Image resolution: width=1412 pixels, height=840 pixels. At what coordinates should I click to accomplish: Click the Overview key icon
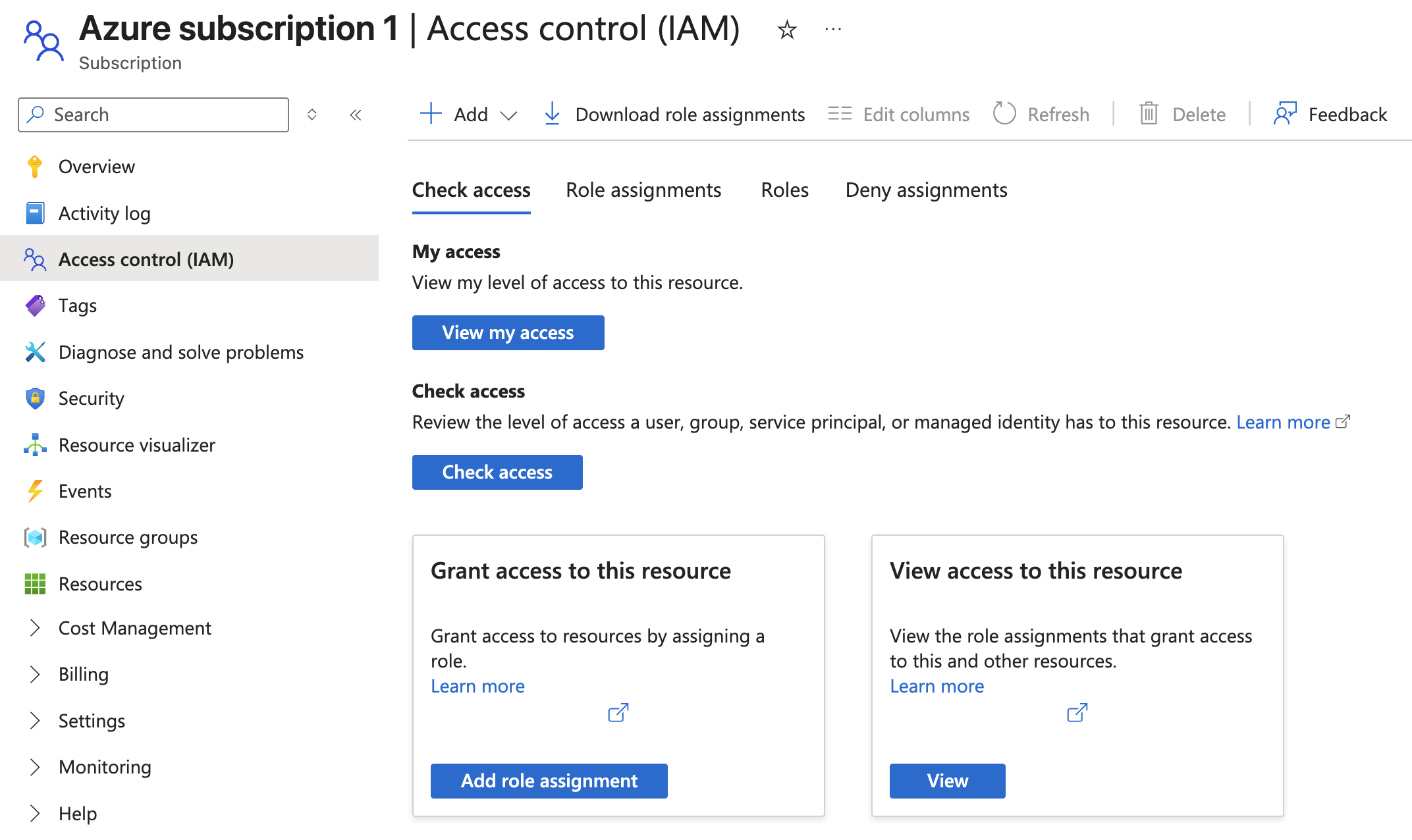[x=35, y=167]
